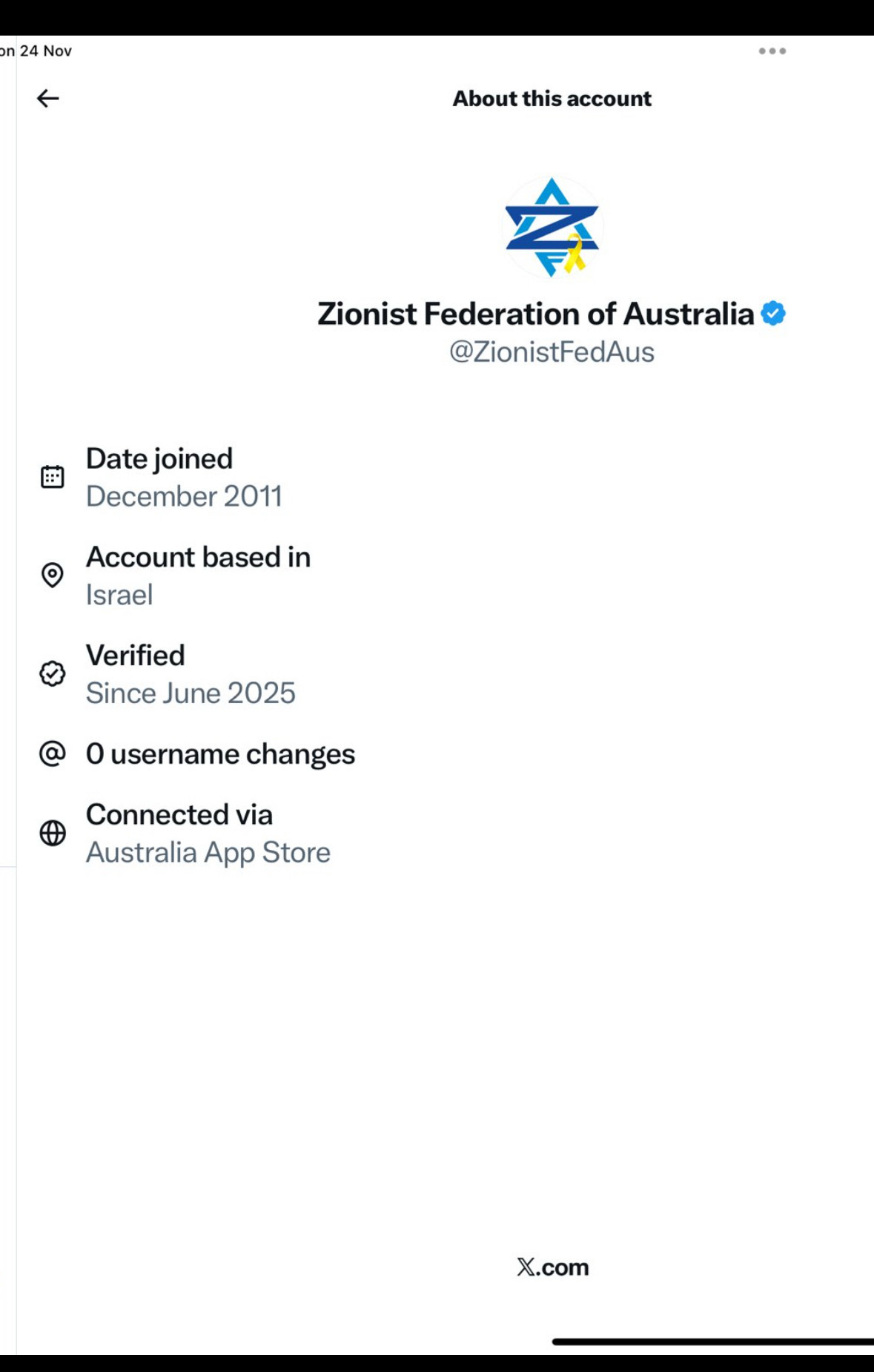Tap the Date joined row label
The height and width of the screenshot is (1372, 874).
coord(159,459)
